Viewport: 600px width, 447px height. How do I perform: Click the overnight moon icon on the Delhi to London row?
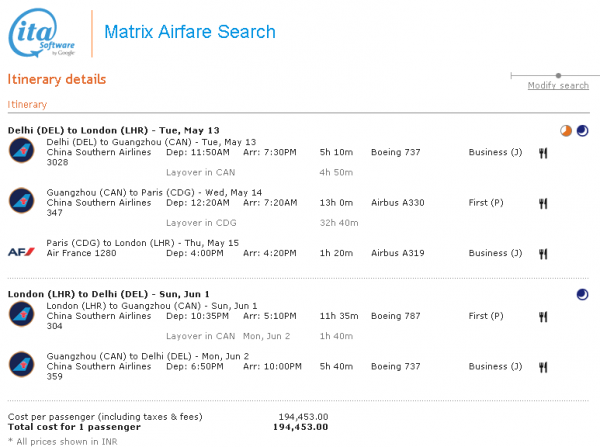pyautogui.click(x=582, y=131)
